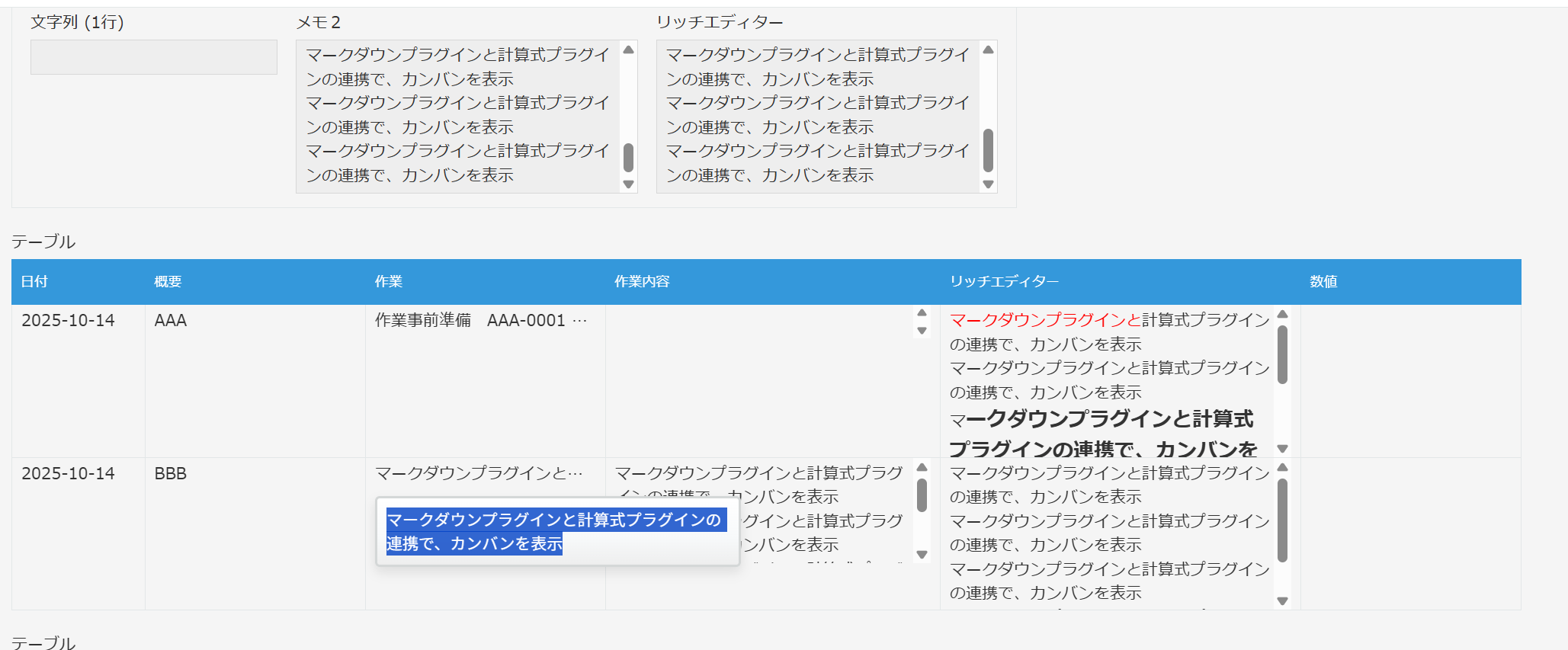The height and width of the screenshot is (650, 1568).
Task: Click the 概要 table column header
Action: [168, 282]
